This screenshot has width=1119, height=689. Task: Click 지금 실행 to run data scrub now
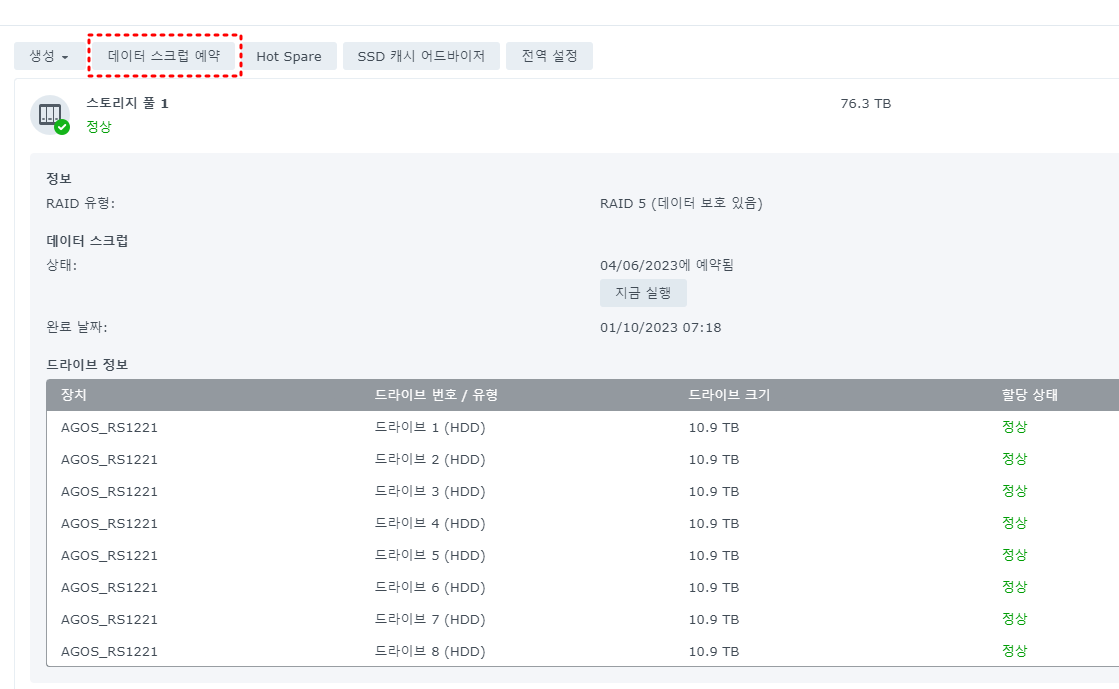click(x=641, y=293)
